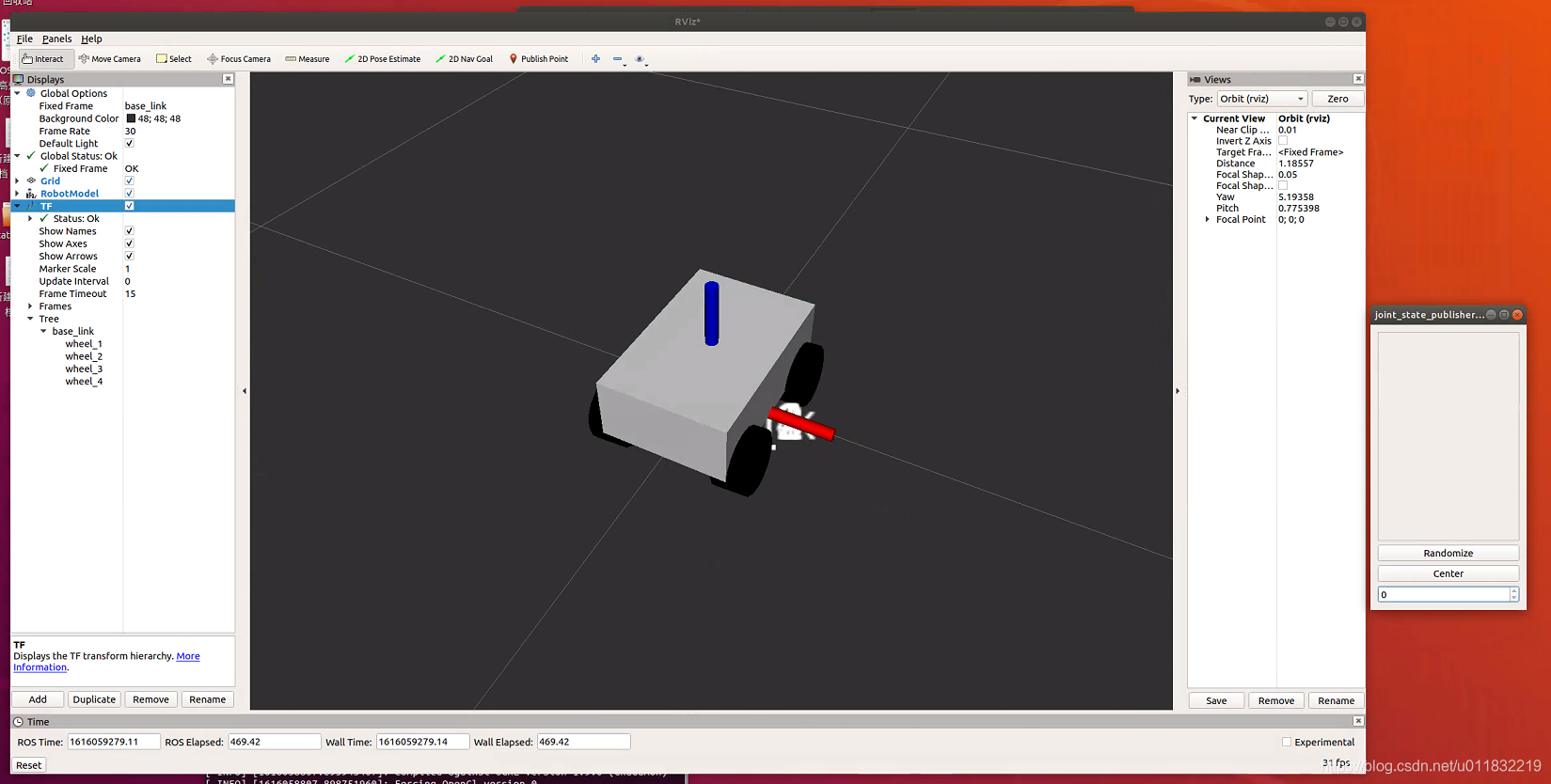
Task: Click the Background Color swatch
Action: [x=131, y=118]
